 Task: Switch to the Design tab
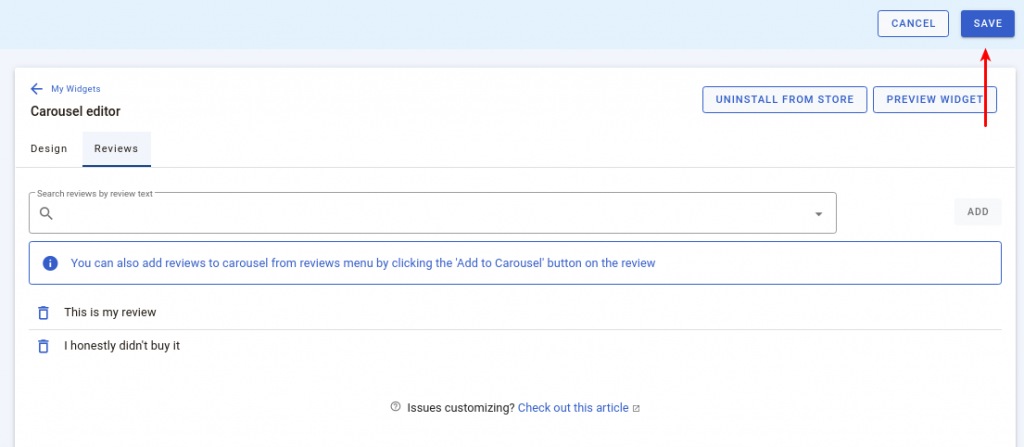(49, 148)
